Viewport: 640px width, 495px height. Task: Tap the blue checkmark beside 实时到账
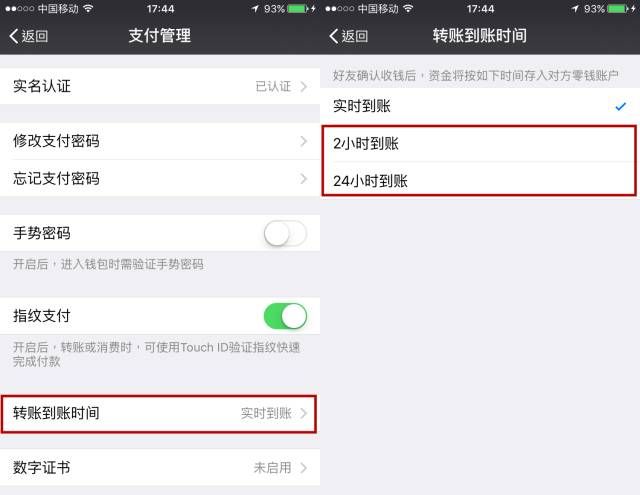pyautogui.click(x=620, y=107)
